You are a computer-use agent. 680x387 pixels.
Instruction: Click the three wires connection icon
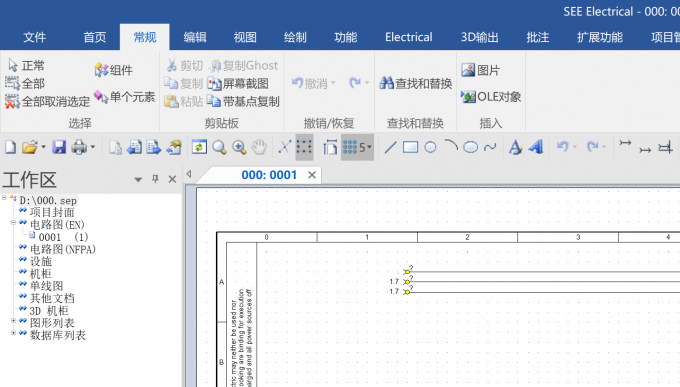point(665,148)
